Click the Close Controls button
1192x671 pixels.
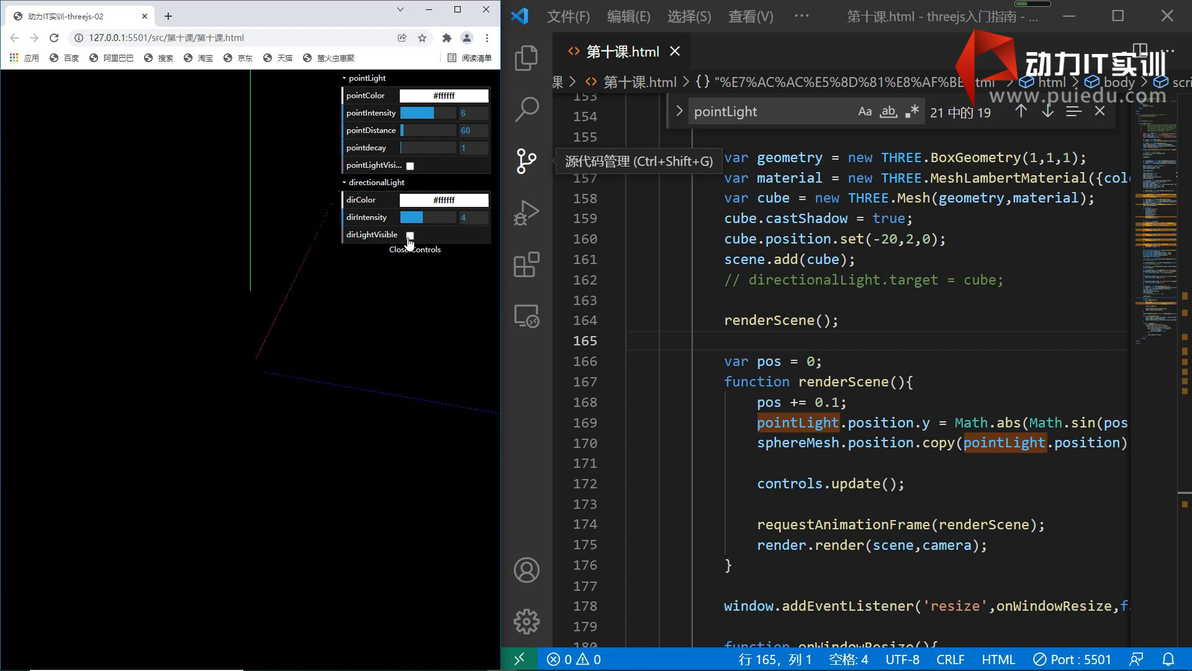point(415,250)
